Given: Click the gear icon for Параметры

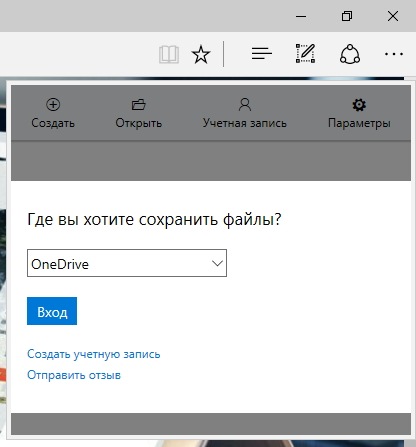Looking at the screenshot, I should point(359,105).
